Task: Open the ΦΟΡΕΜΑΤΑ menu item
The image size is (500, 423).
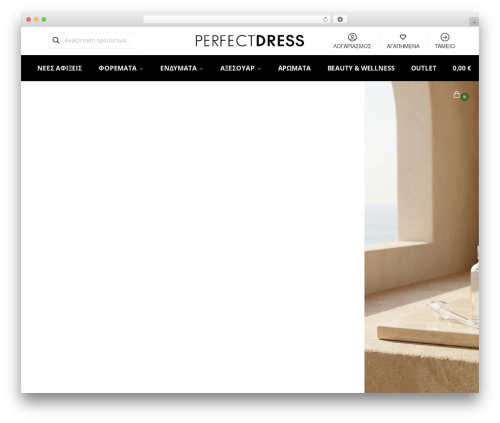Action: coord(118,68)
